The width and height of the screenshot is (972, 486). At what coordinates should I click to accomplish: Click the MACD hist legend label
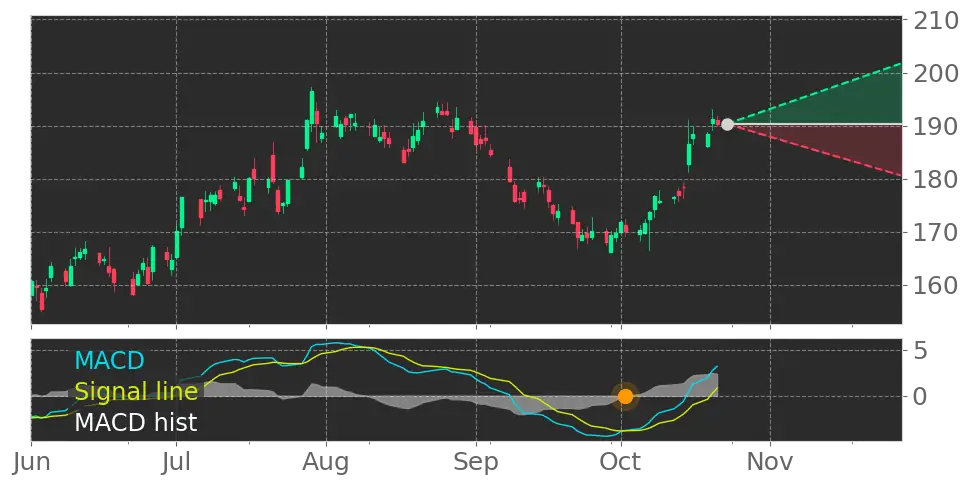pyautogui.click(x=136, y=423)
